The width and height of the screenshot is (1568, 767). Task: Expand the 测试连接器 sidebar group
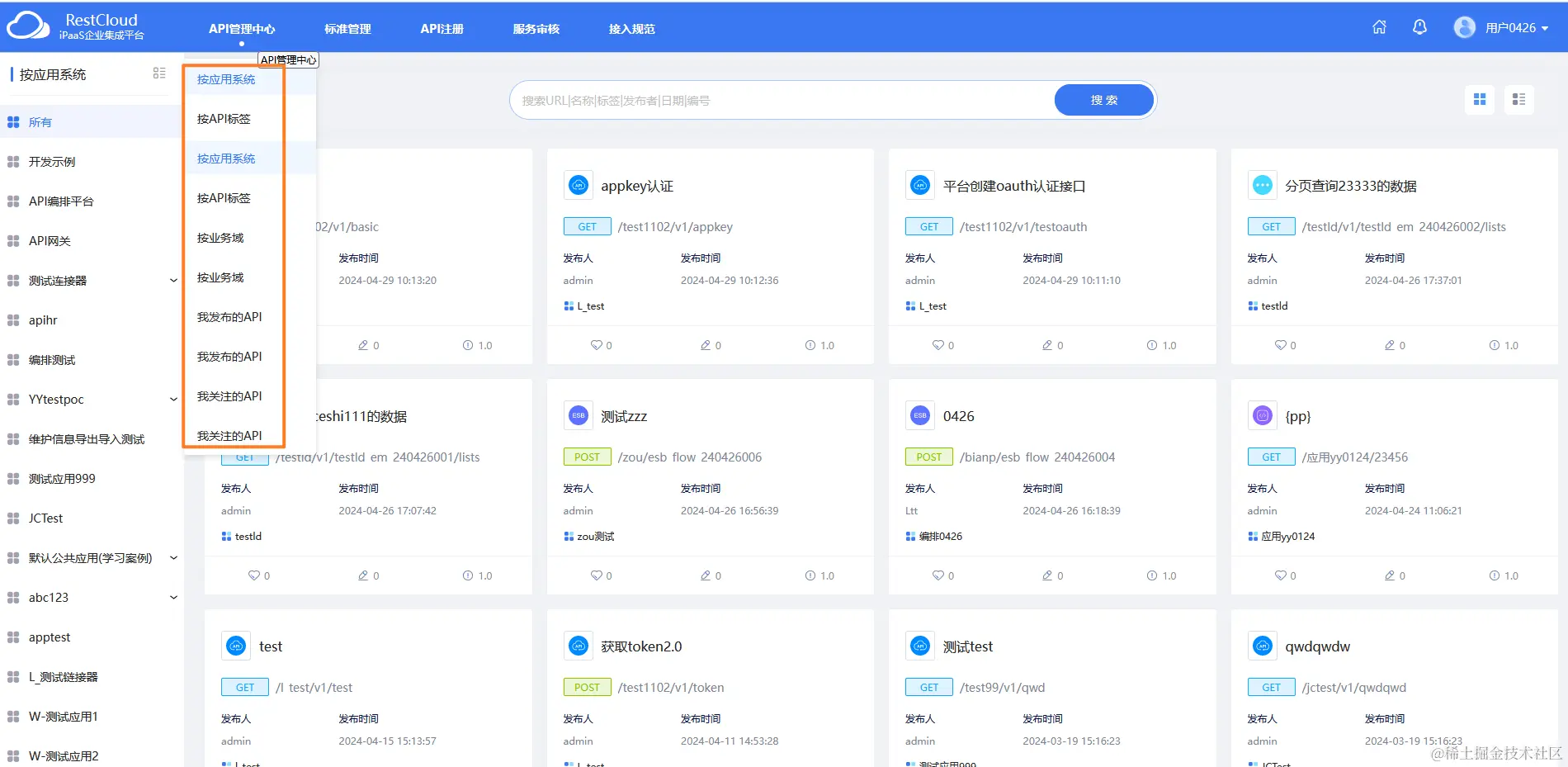173,281
